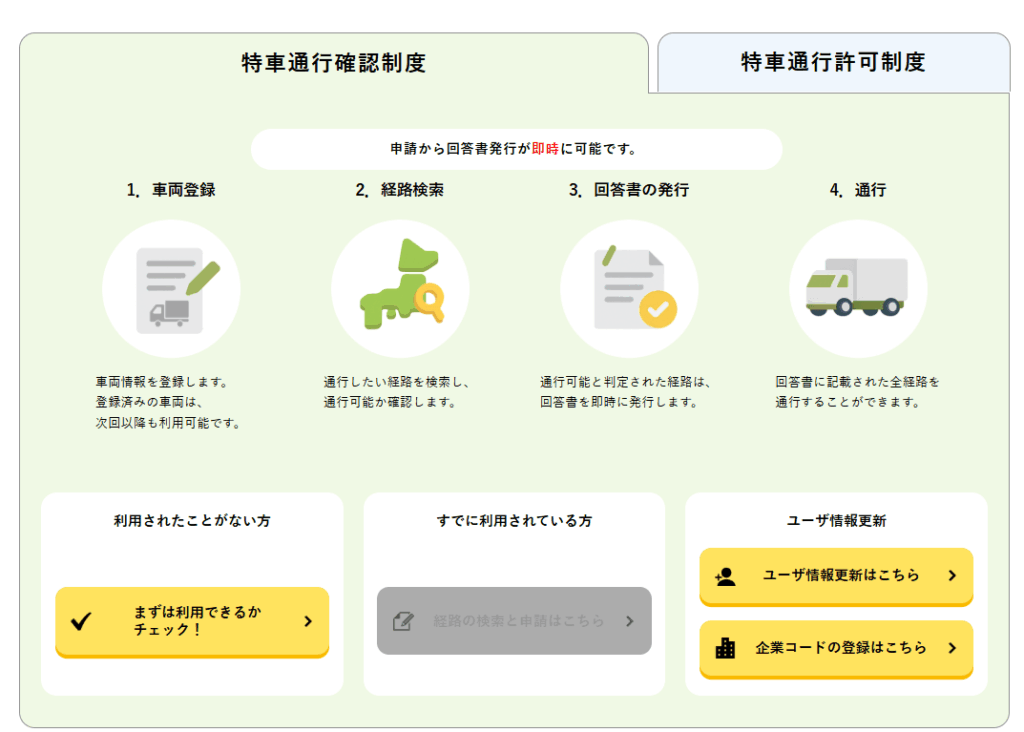Click the checkmark icon on the チェック button
The height and width of the screenshot is (732, 1024).
82,621
